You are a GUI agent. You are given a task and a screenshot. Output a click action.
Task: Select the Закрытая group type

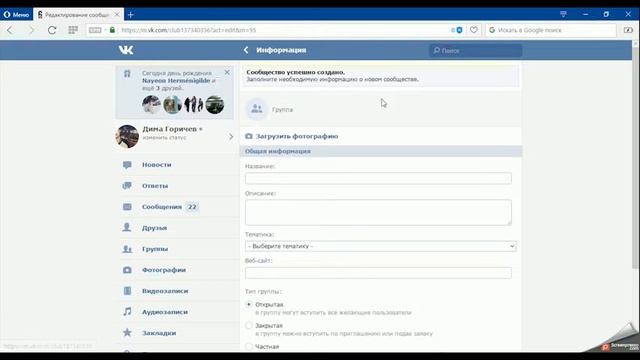[249, 325]
